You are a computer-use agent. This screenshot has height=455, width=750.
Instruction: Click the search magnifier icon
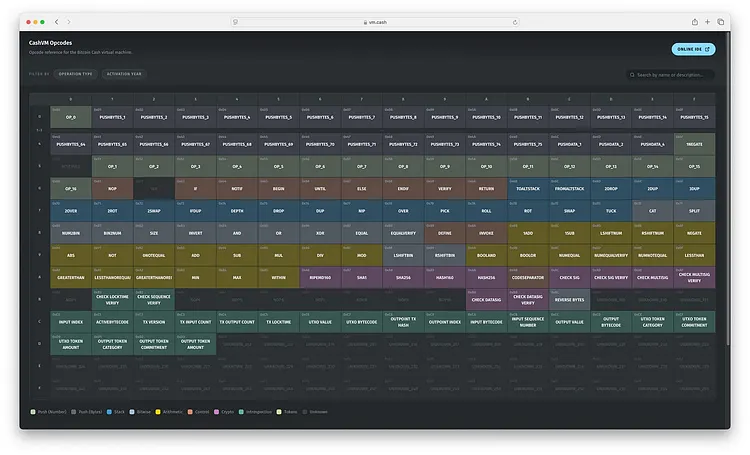(632, 75)
